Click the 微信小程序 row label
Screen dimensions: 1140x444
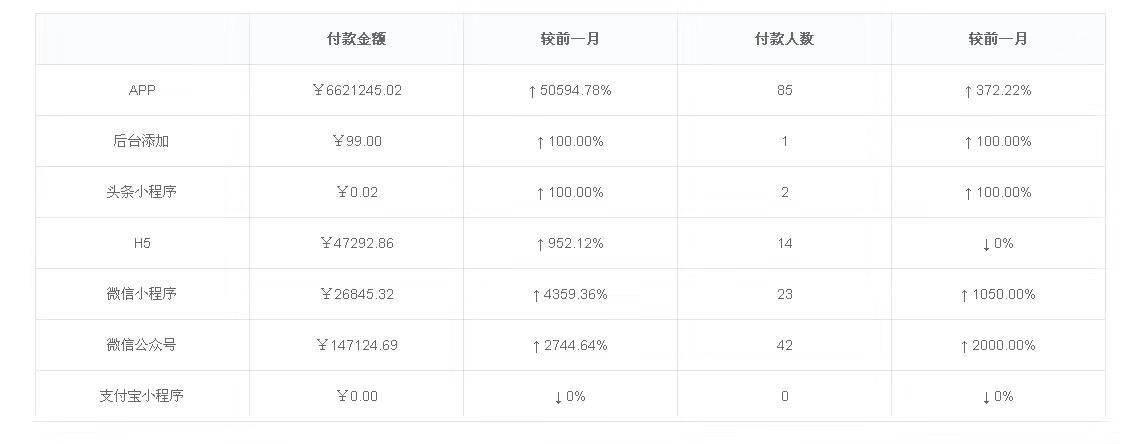click(142, 294)
